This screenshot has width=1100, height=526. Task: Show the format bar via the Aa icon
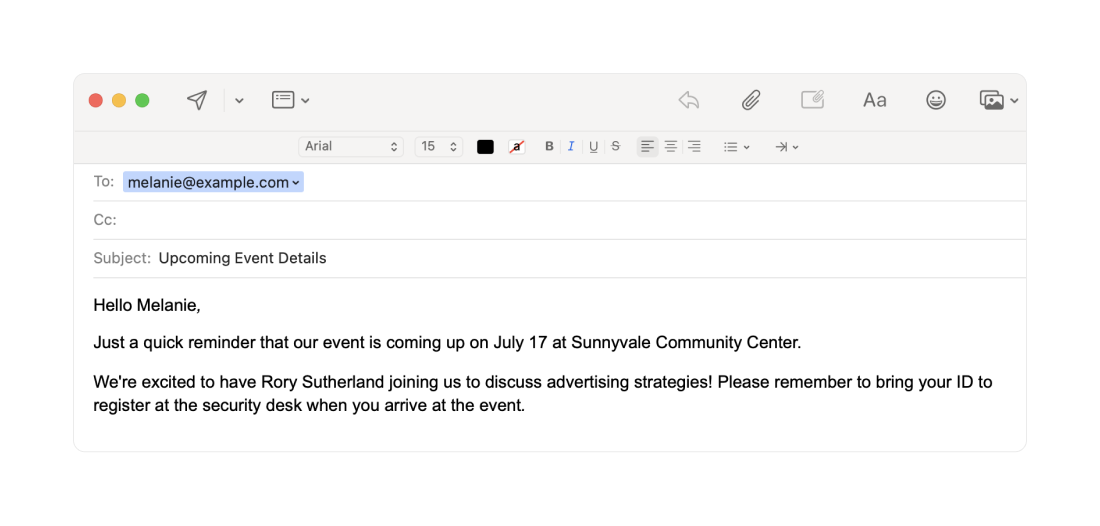click(874, 100)
